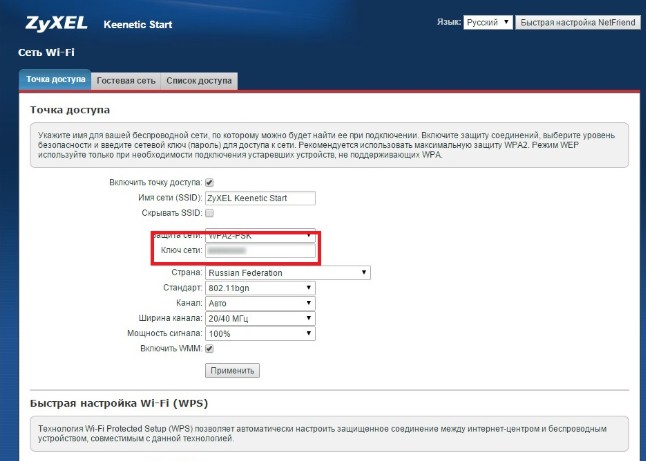Switch to the Точка доступа tab

tap(55, 80)
